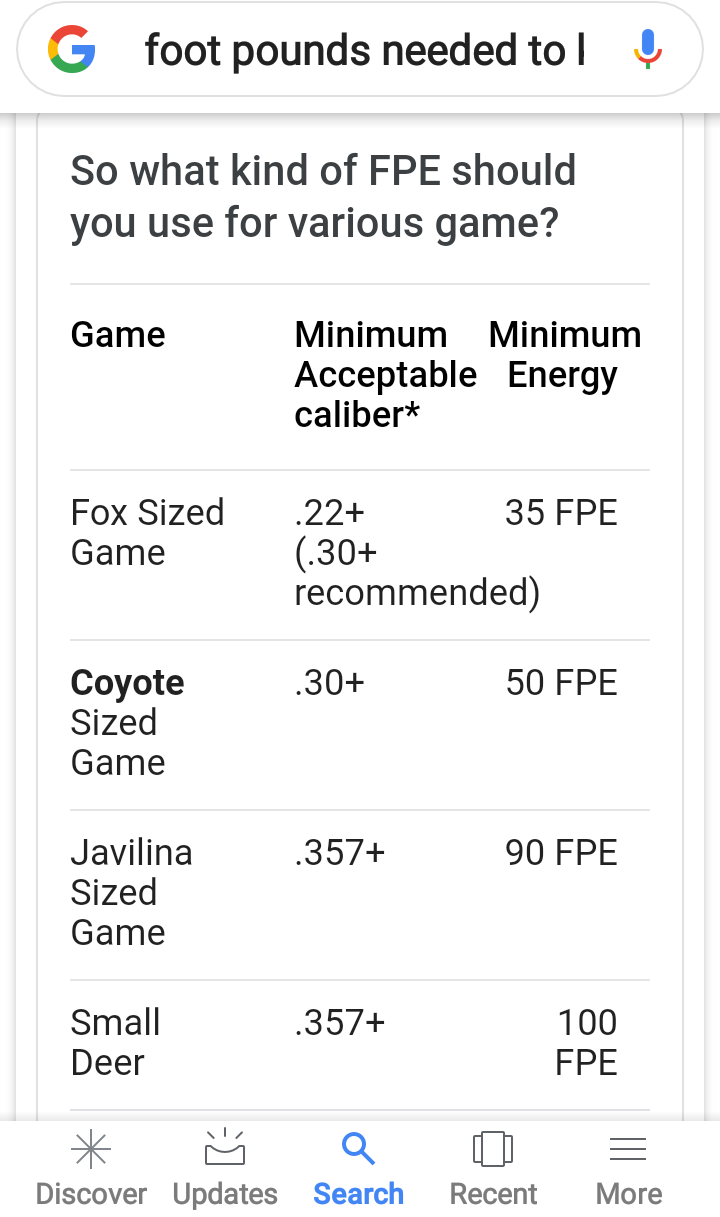Select the Search magnifier icon
Viewport: 720px width, 1217px height.
pyautogui.click(x=358, y=1149)
